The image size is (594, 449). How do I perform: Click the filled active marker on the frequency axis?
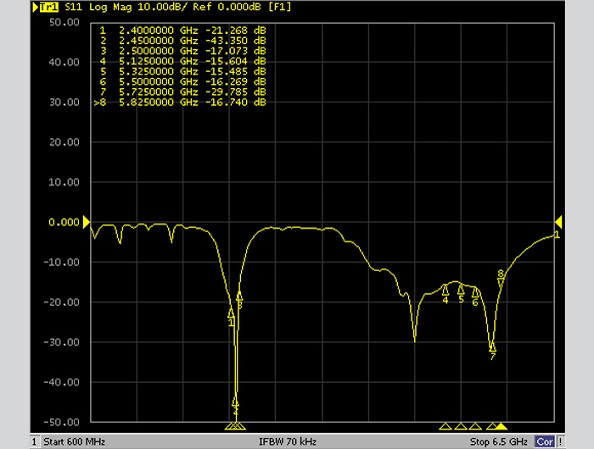click(501, 427)
